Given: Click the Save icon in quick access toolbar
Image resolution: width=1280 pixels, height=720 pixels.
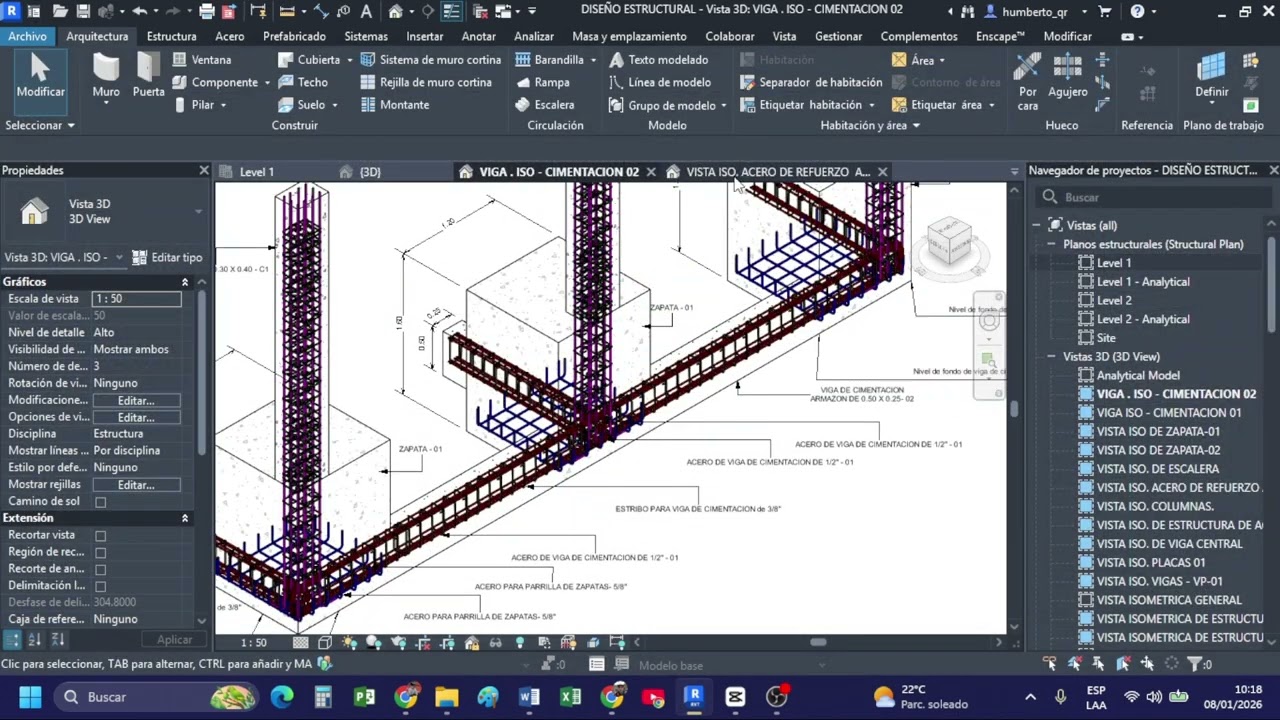Looking at the screenshot, I should pos(83,12).
